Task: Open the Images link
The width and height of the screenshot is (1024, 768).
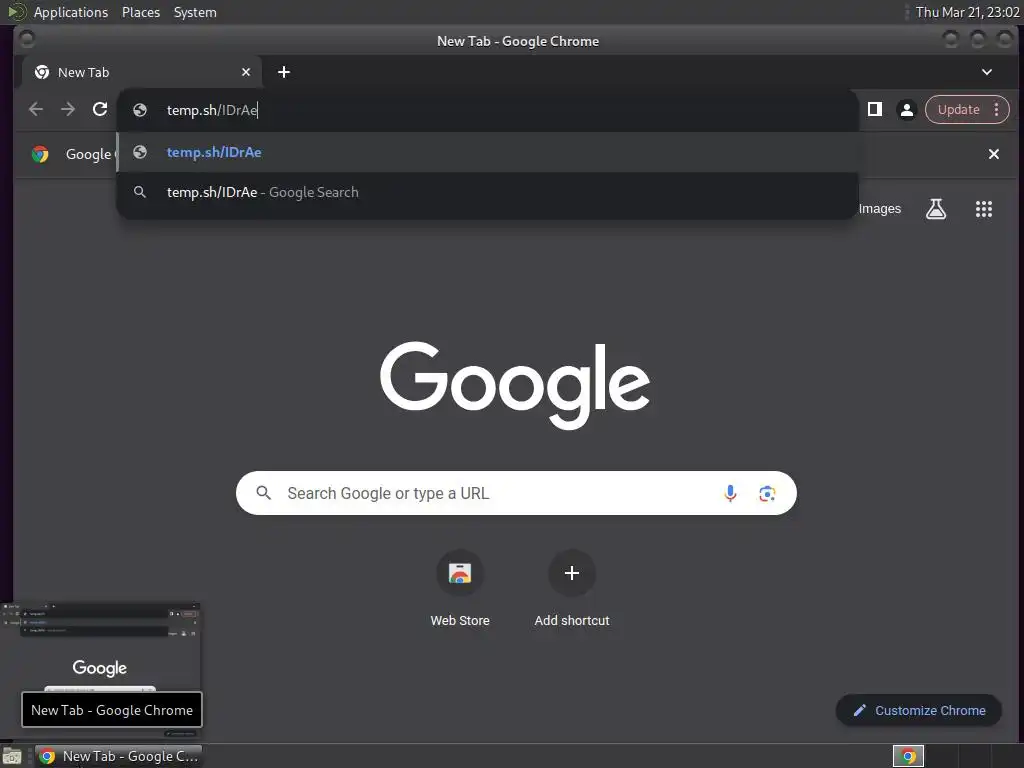Action: click(x=880, y=209)
